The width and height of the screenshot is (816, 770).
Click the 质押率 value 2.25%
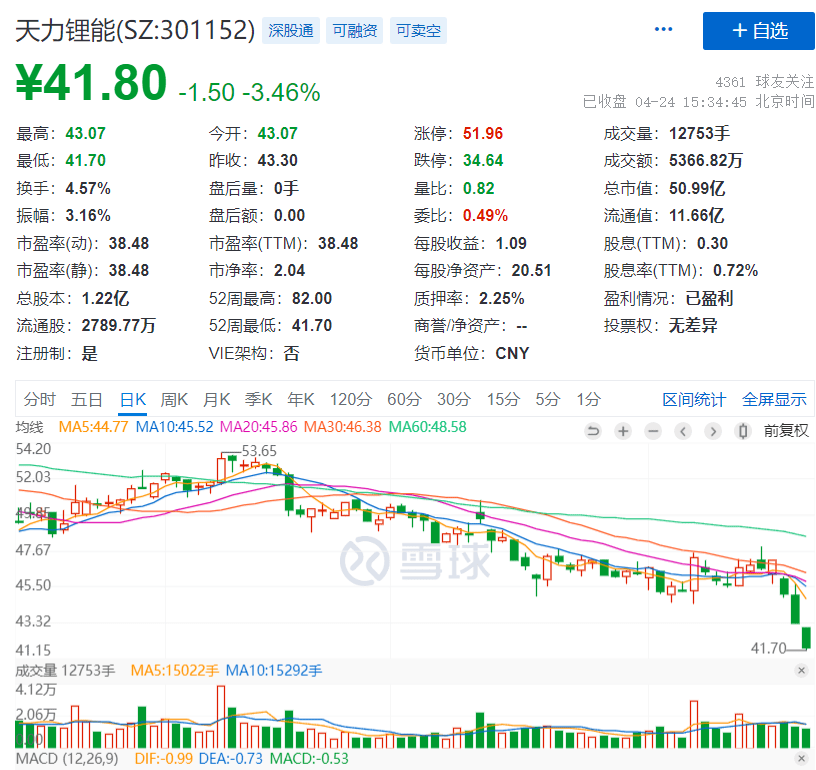click(502, 299)
